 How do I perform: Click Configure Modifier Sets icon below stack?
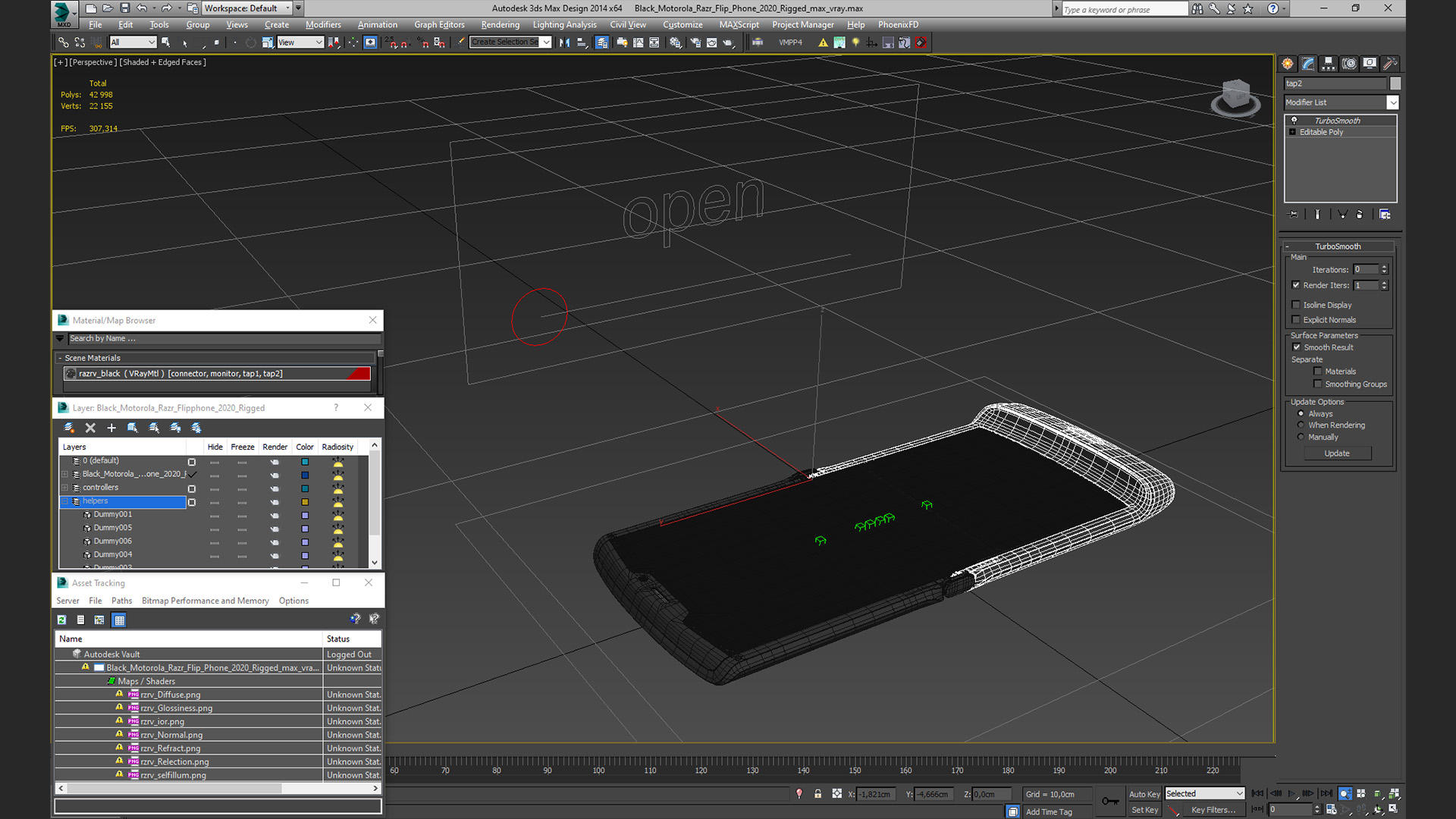tap(1385, 215)
